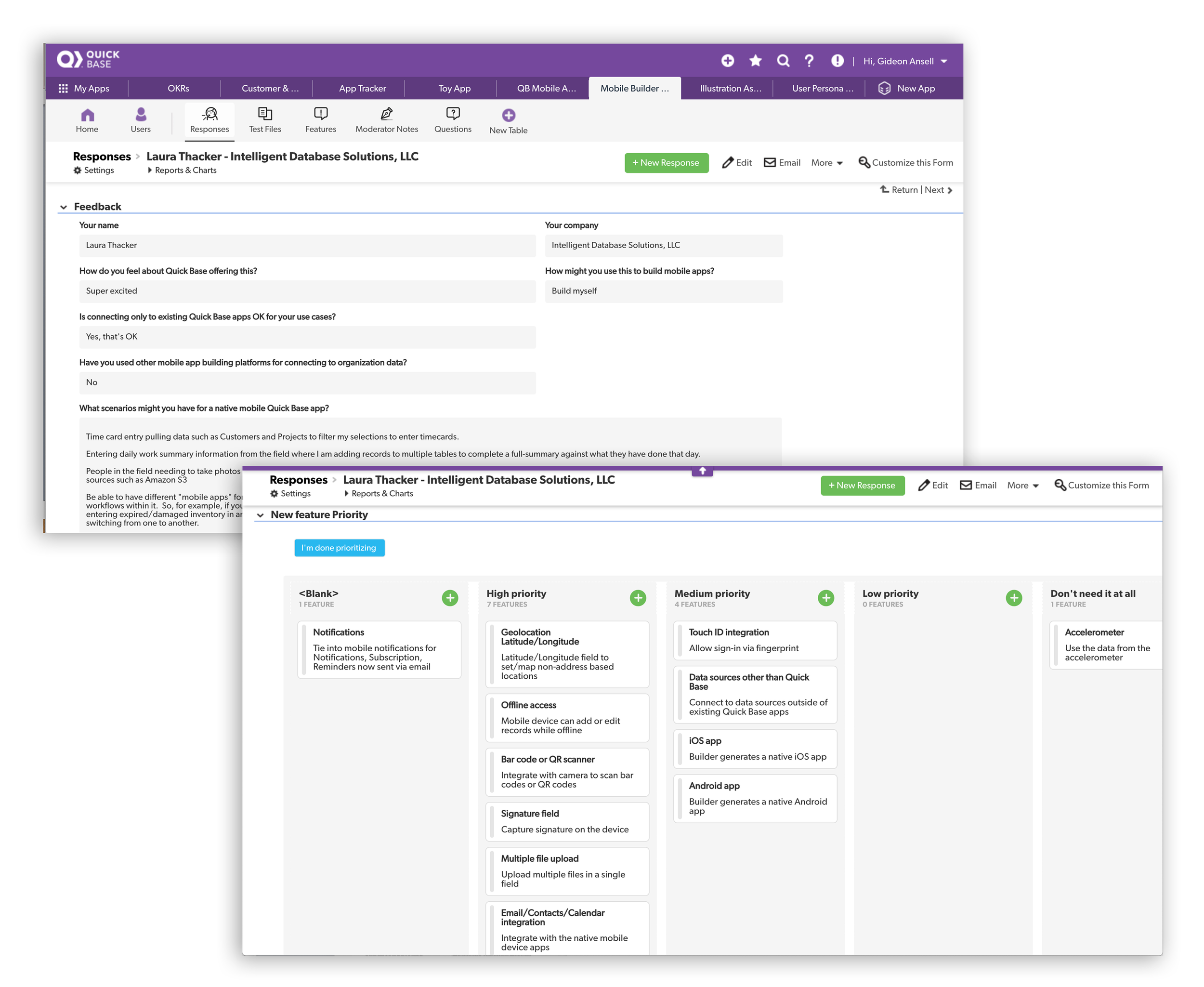
Task: Switch to the App Tracker tab
Action: [x=362, y=88]
